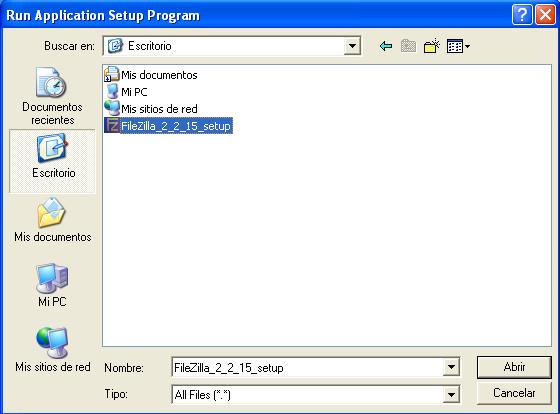
Task: Select Mi PC in the places bar
Action: 52,285
